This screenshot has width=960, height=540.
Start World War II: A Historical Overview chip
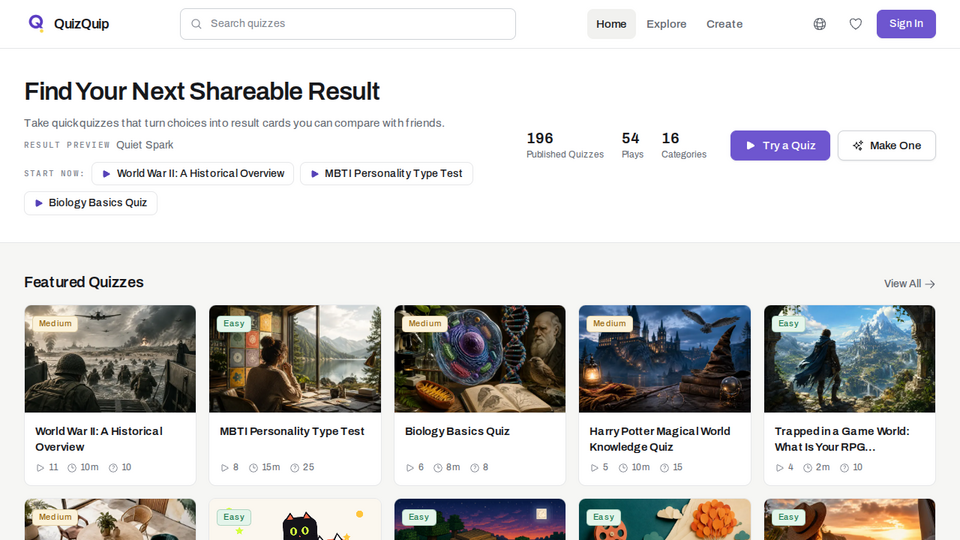coord(193,174)
